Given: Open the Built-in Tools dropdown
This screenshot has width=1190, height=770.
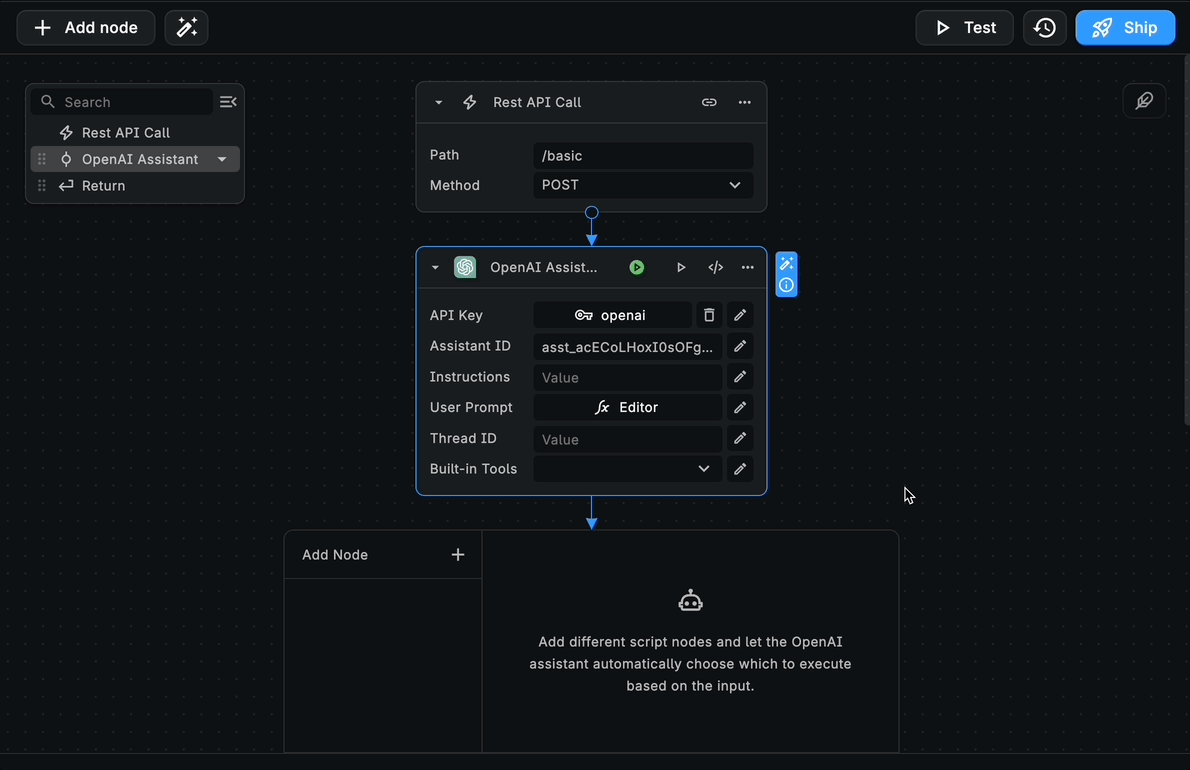Looking at the screenshot, I should (627, 469).
